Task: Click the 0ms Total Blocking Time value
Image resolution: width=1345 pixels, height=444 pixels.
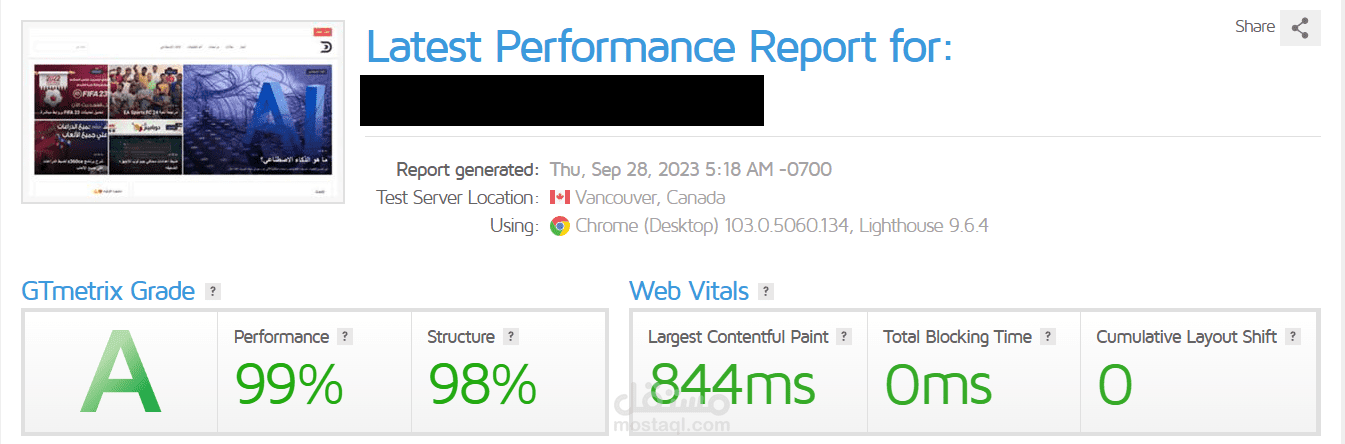Action: coord(938,385)
